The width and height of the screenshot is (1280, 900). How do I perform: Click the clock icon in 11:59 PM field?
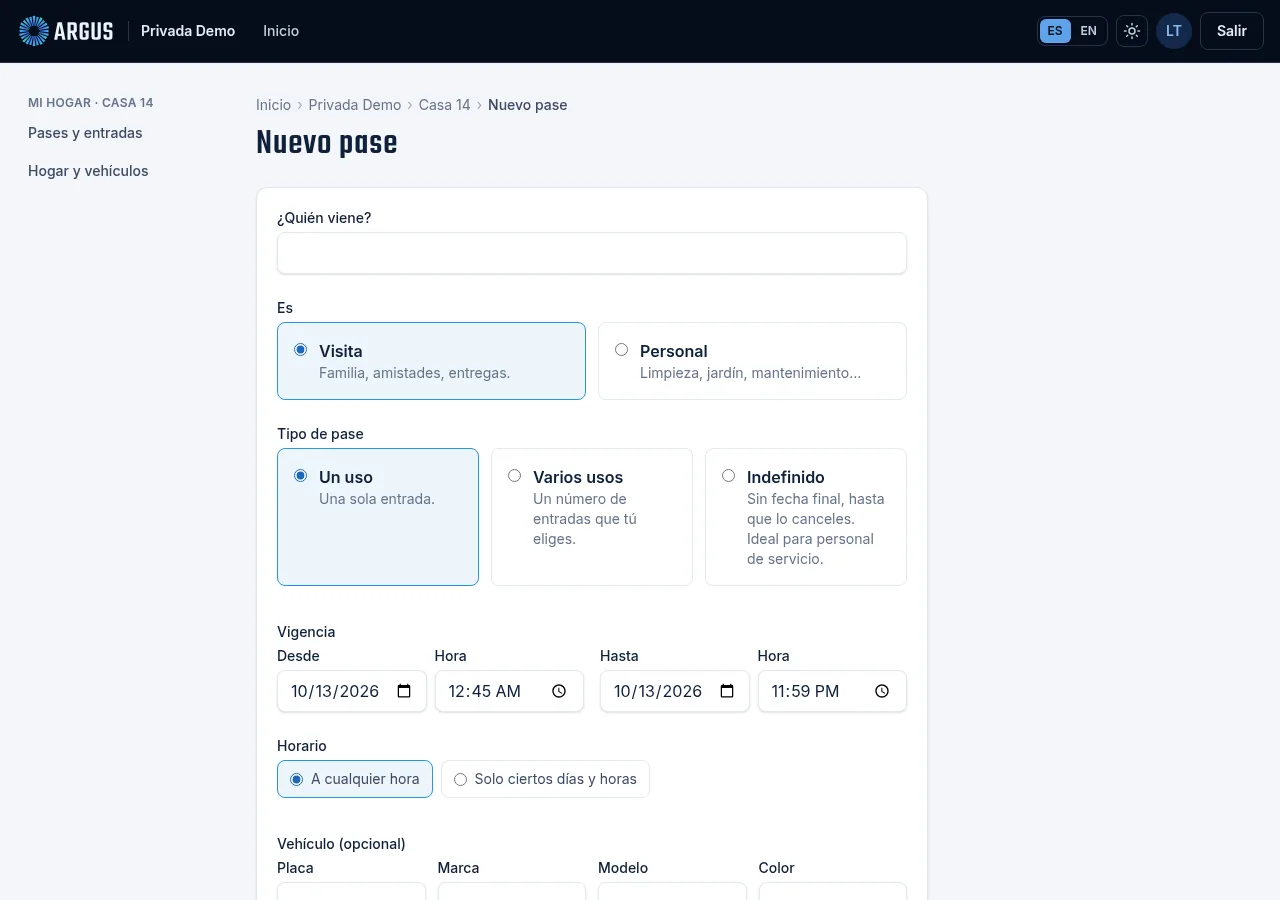click(x=882, y=691)
